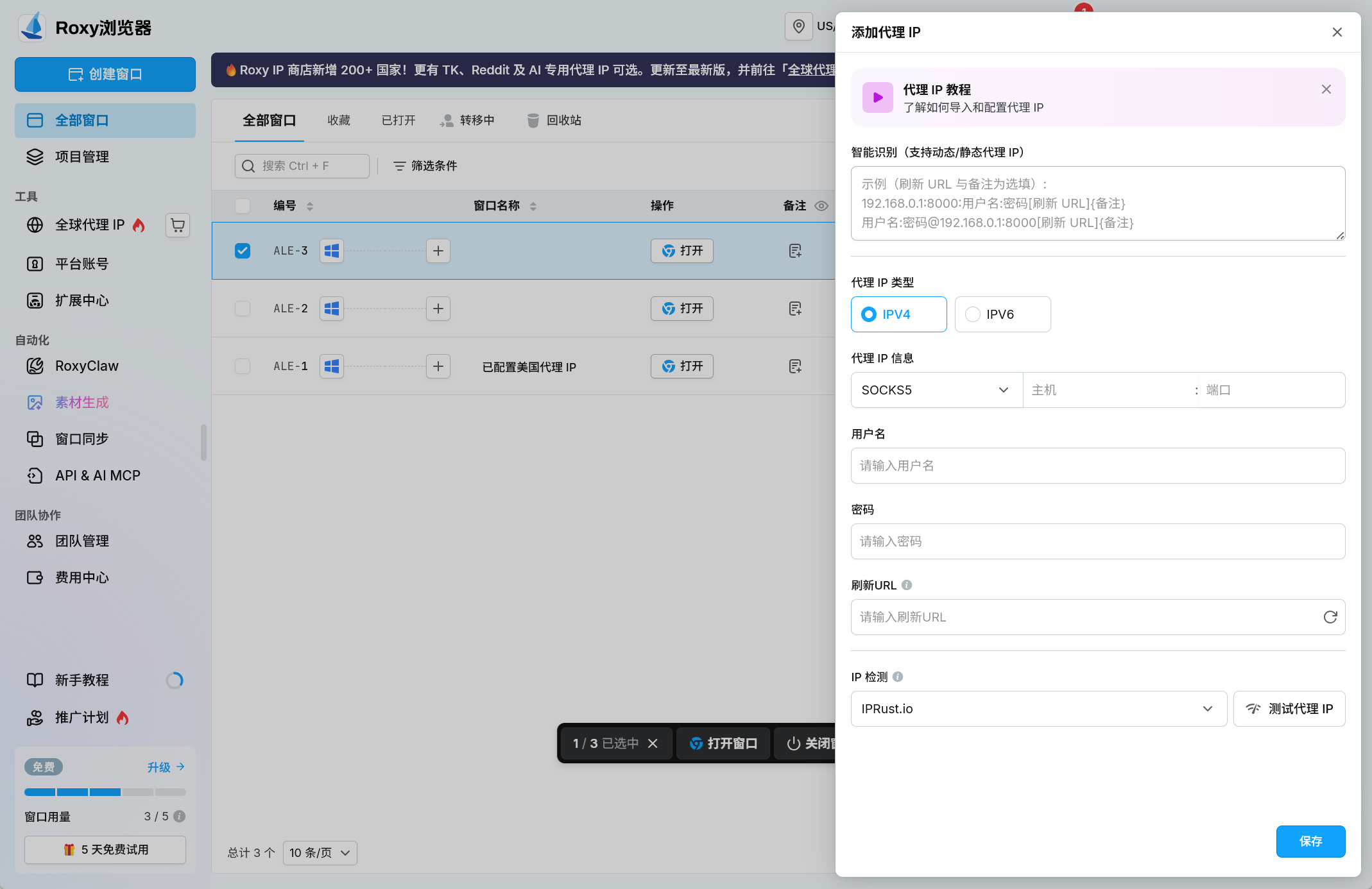Click the 窗口用量 progress bar
The width and height of the screenshot is (1372, 889).
105,792
